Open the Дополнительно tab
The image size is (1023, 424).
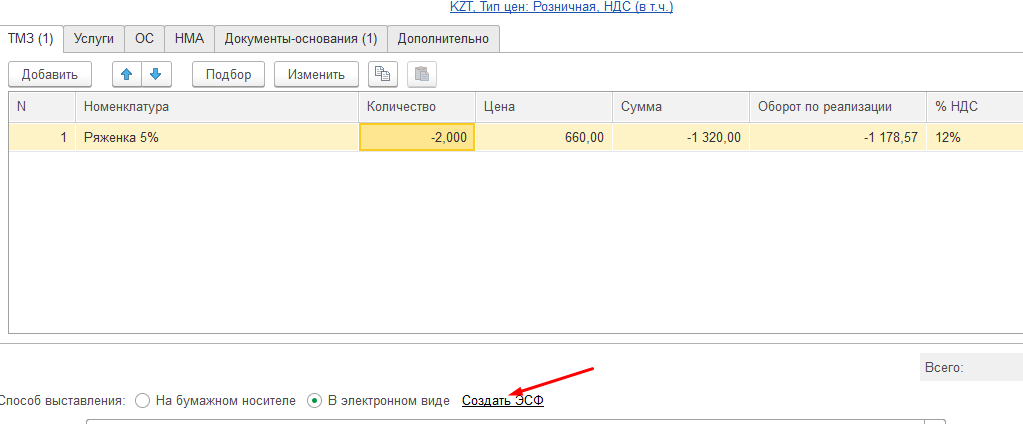click(x=443, y=38)
